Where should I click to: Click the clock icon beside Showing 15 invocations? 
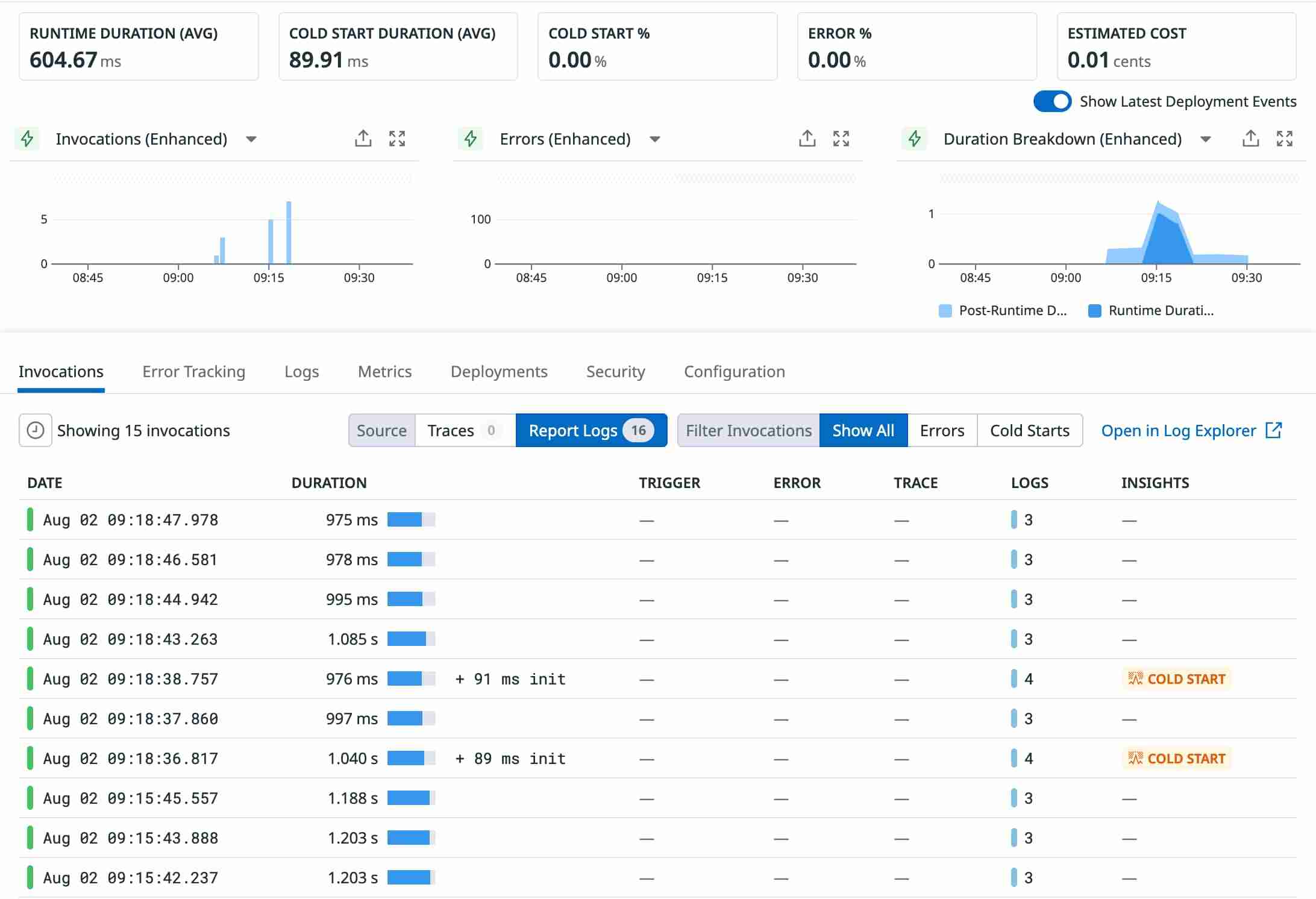(36, 430)
